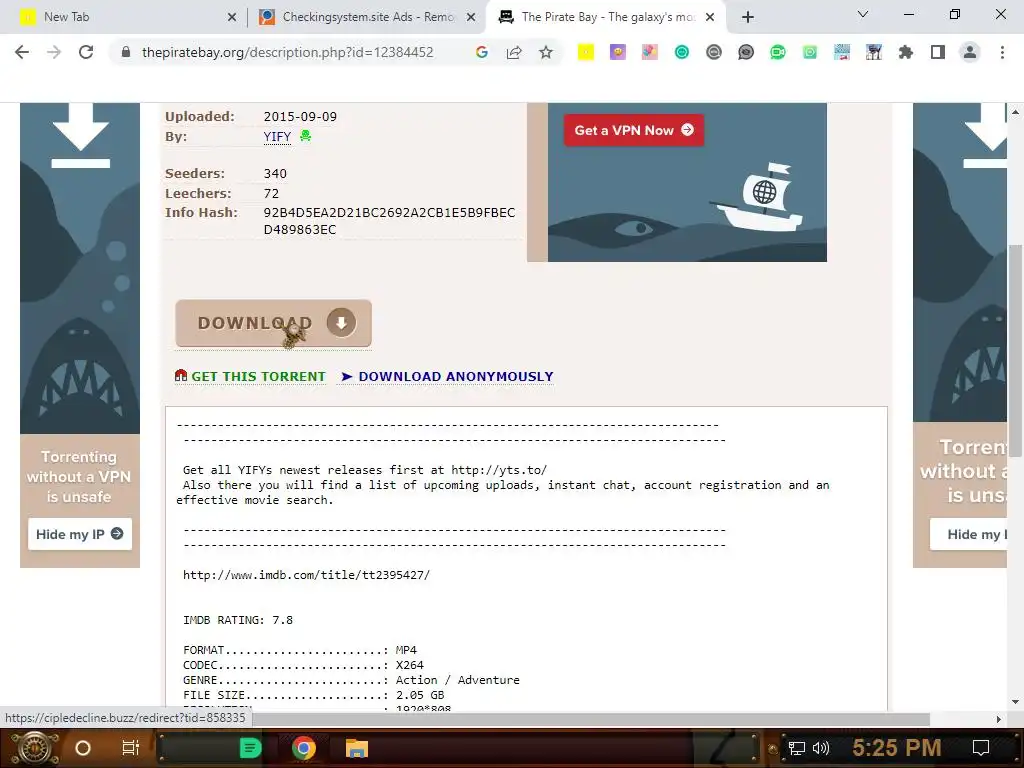
Task: Click the browser forward arrow
Action: coord(54,52)
